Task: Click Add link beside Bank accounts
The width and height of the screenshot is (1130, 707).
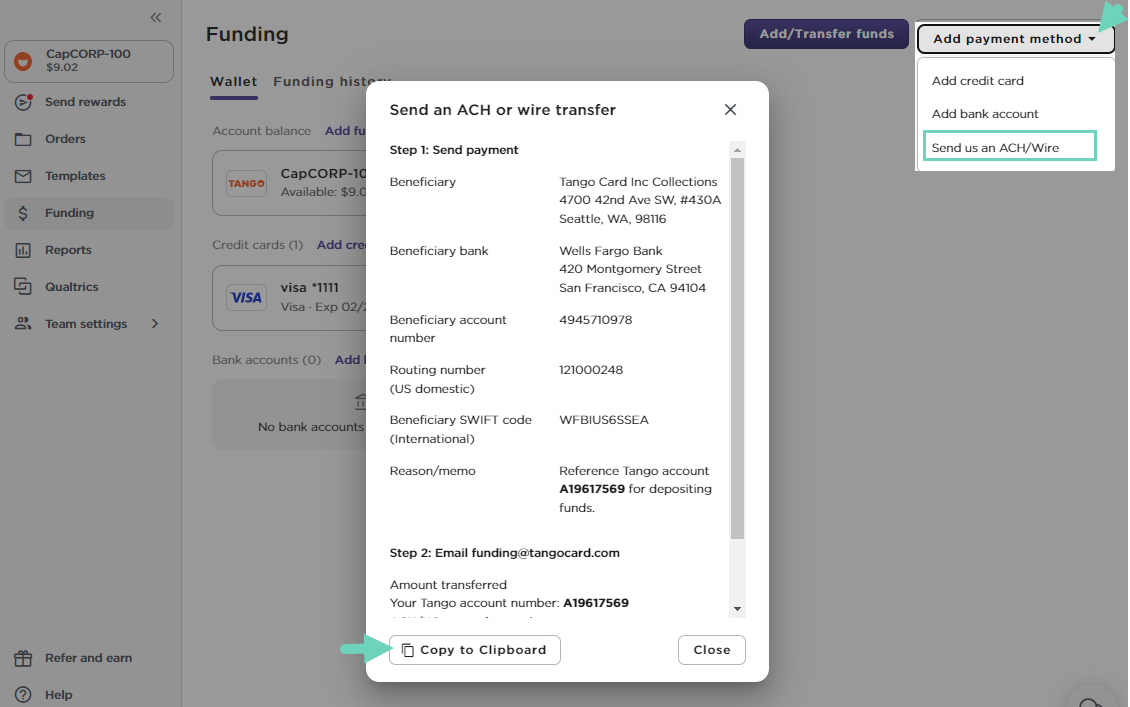Action: 350,360
